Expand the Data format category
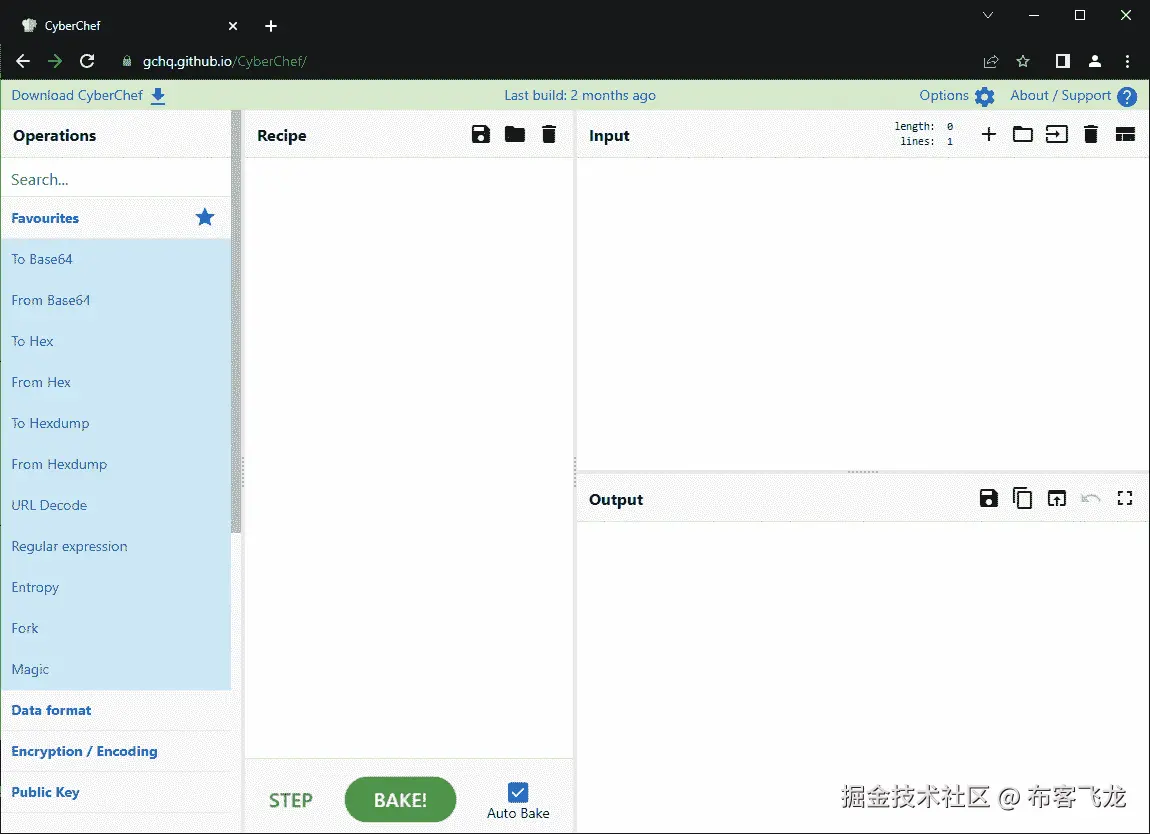This screenshot has height=834, width=1150. click(x=50, y=710)
